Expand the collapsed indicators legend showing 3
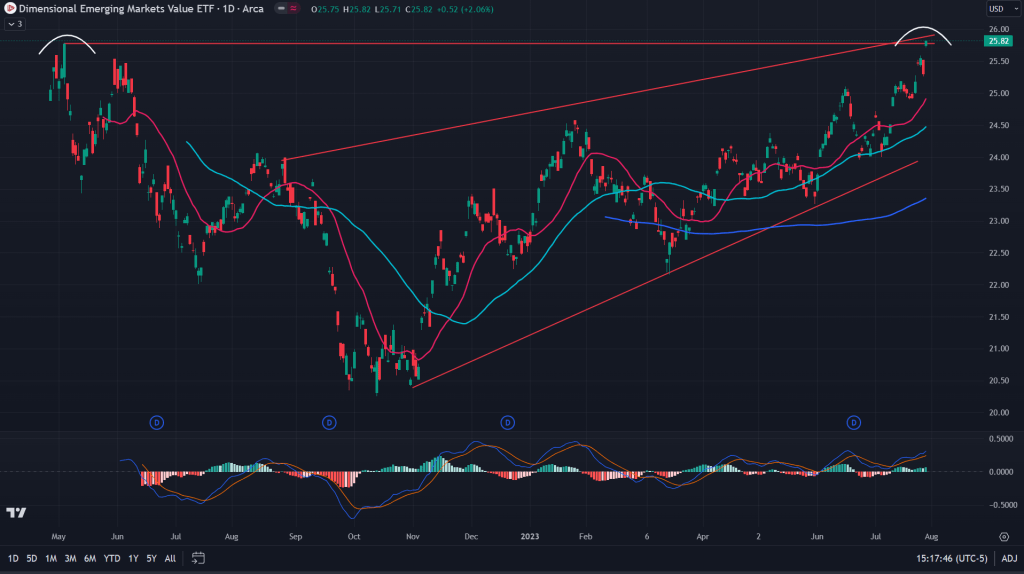This screenshot has width=1024, height=574. tap(13, 23)
